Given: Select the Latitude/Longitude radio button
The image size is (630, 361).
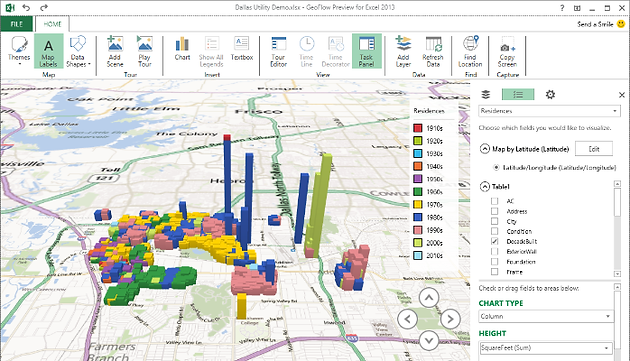Looking at the screenshot, I should coord(496,167).
